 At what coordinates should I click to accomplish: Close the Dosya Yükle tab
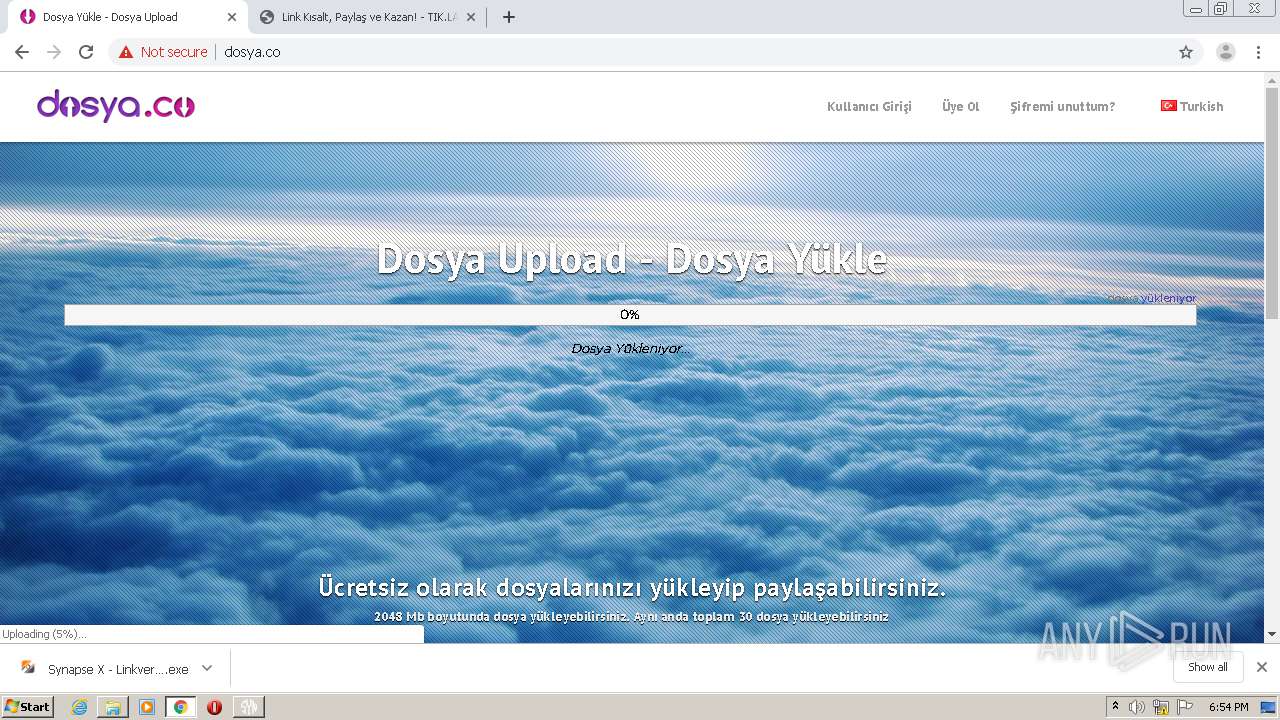[x=232, y=17]
